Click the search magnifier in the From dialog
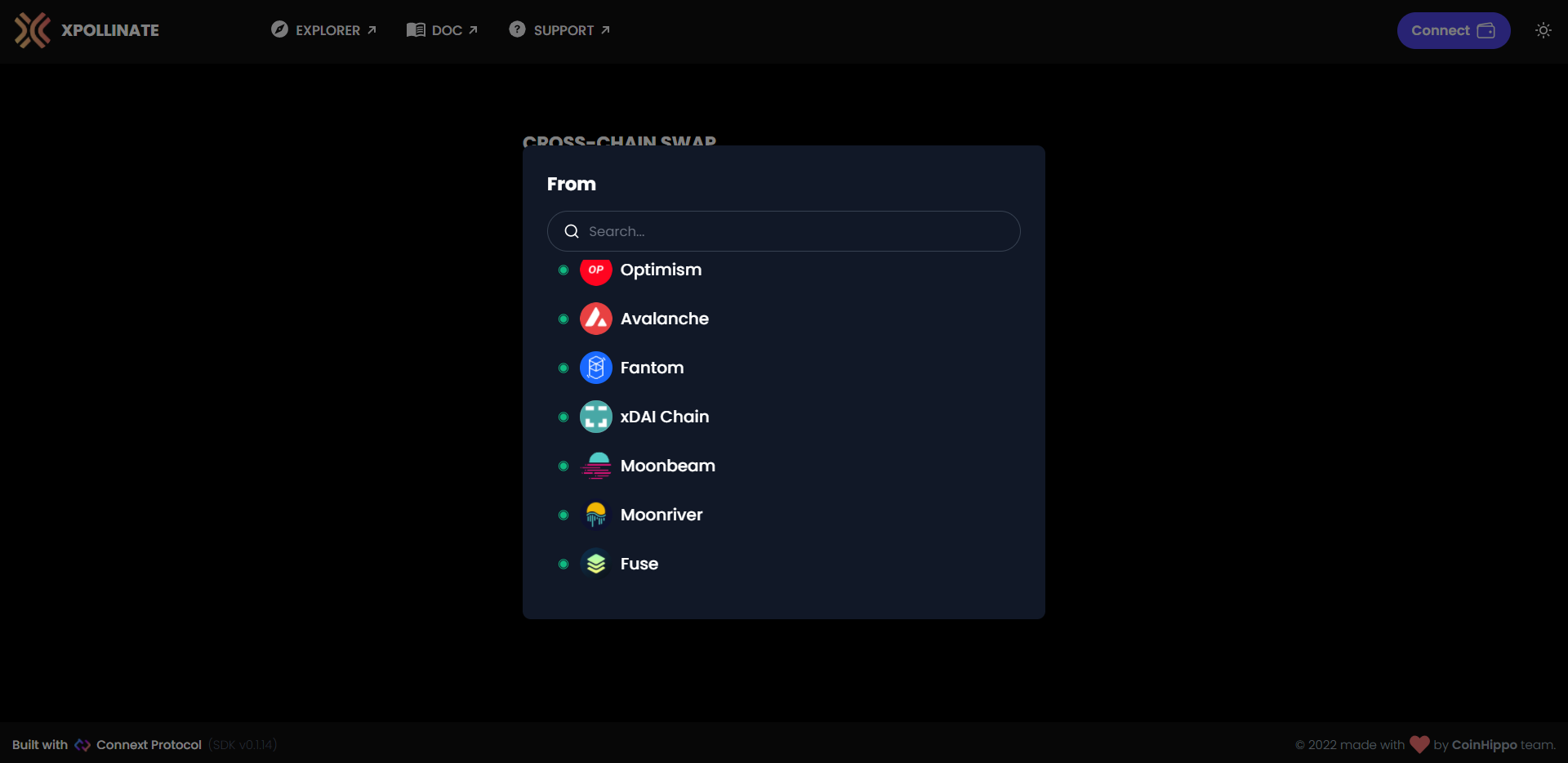 click(572, 231)
